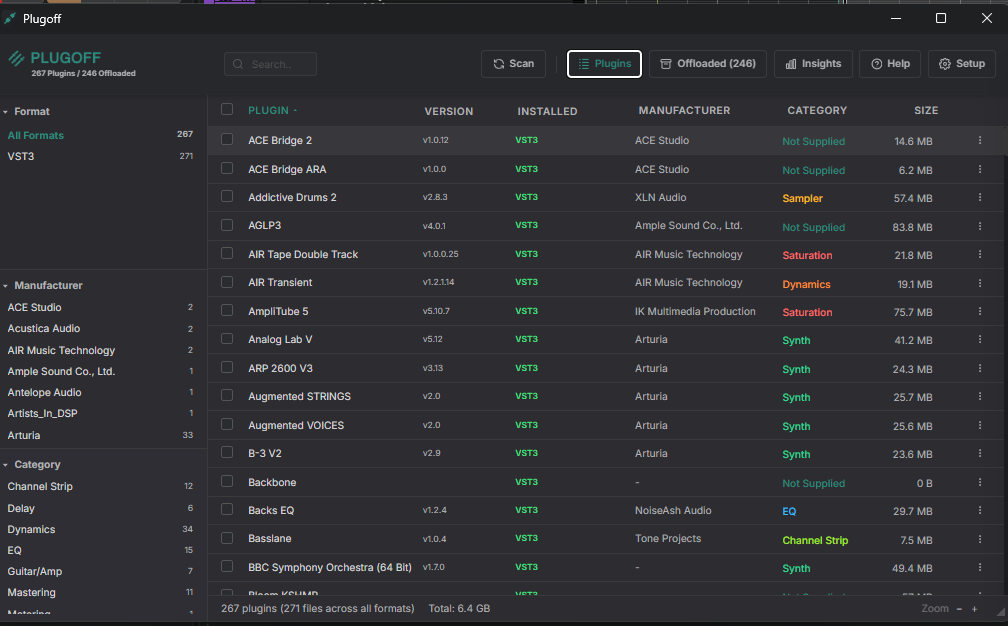Screen dimensions: 1008x626
Task: Open three-dot menu for ACE Bridge 2
Action: pos(980,141)
